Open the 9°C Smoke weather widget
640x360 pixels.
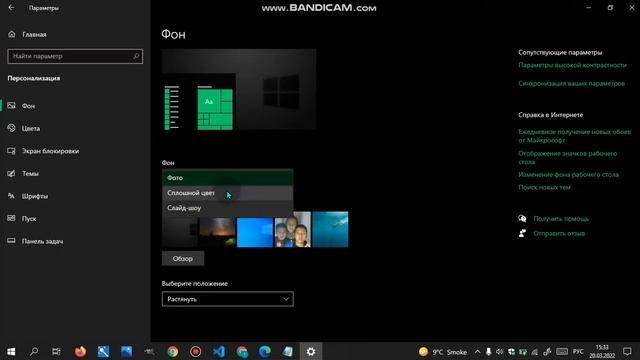coord(443,352)
